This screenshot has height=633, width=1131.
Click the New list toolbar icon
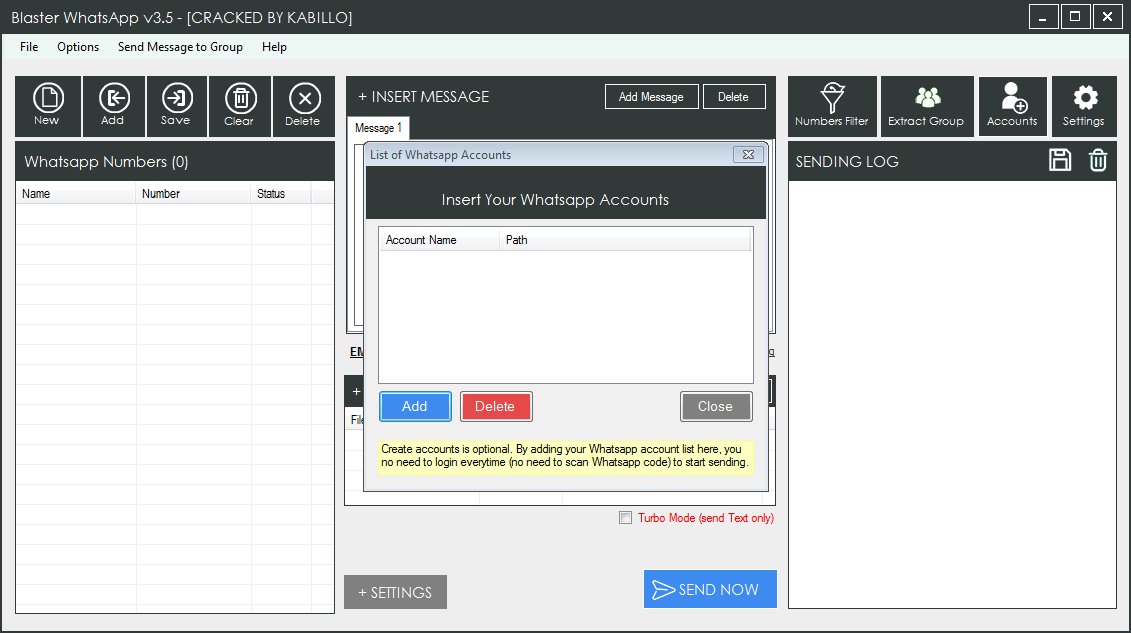tap(48, 106)
